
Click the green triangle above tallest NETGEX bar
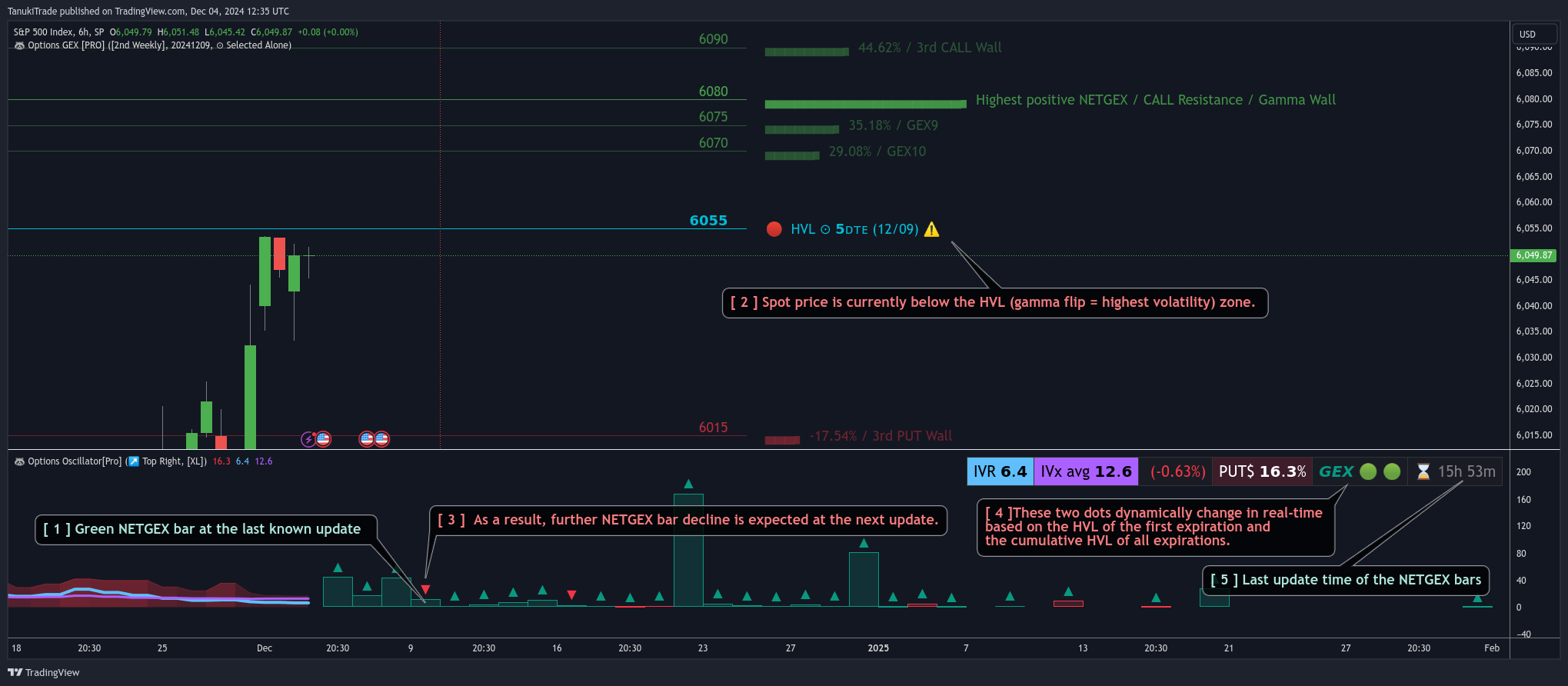click(x=688, y=484)
